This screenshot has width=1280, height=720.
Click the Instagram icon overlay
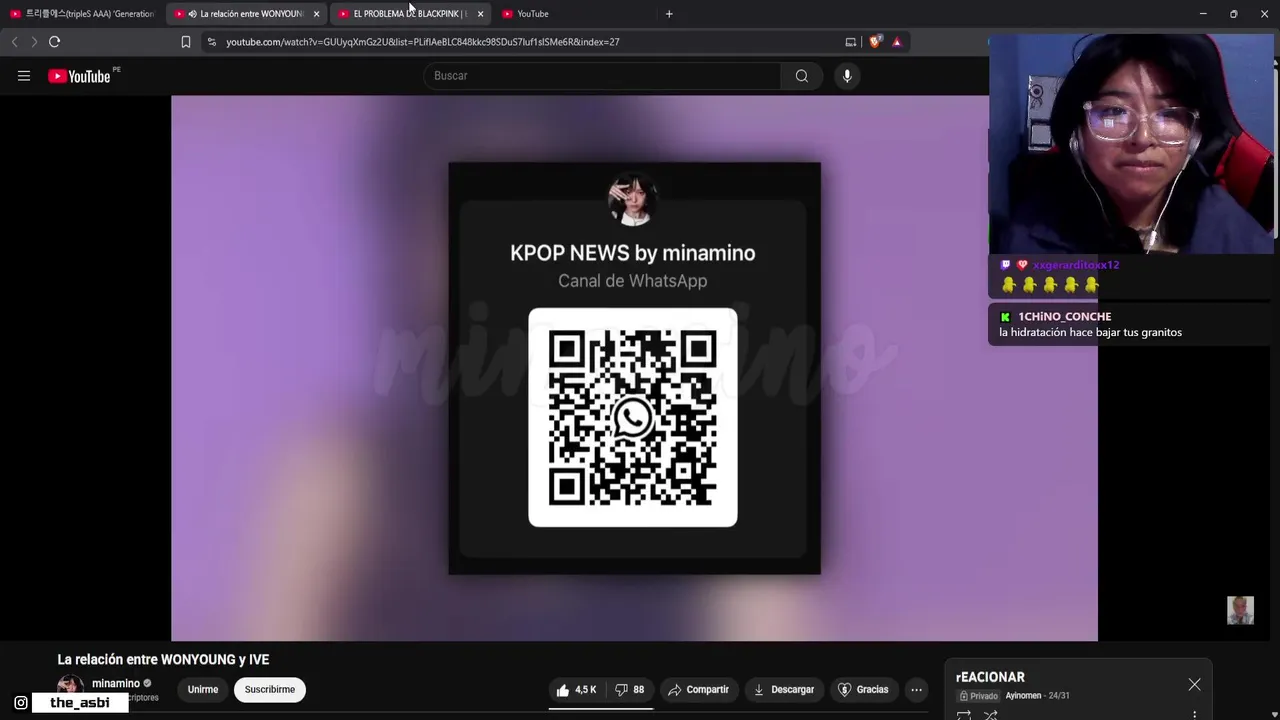[x=21, y=703]
